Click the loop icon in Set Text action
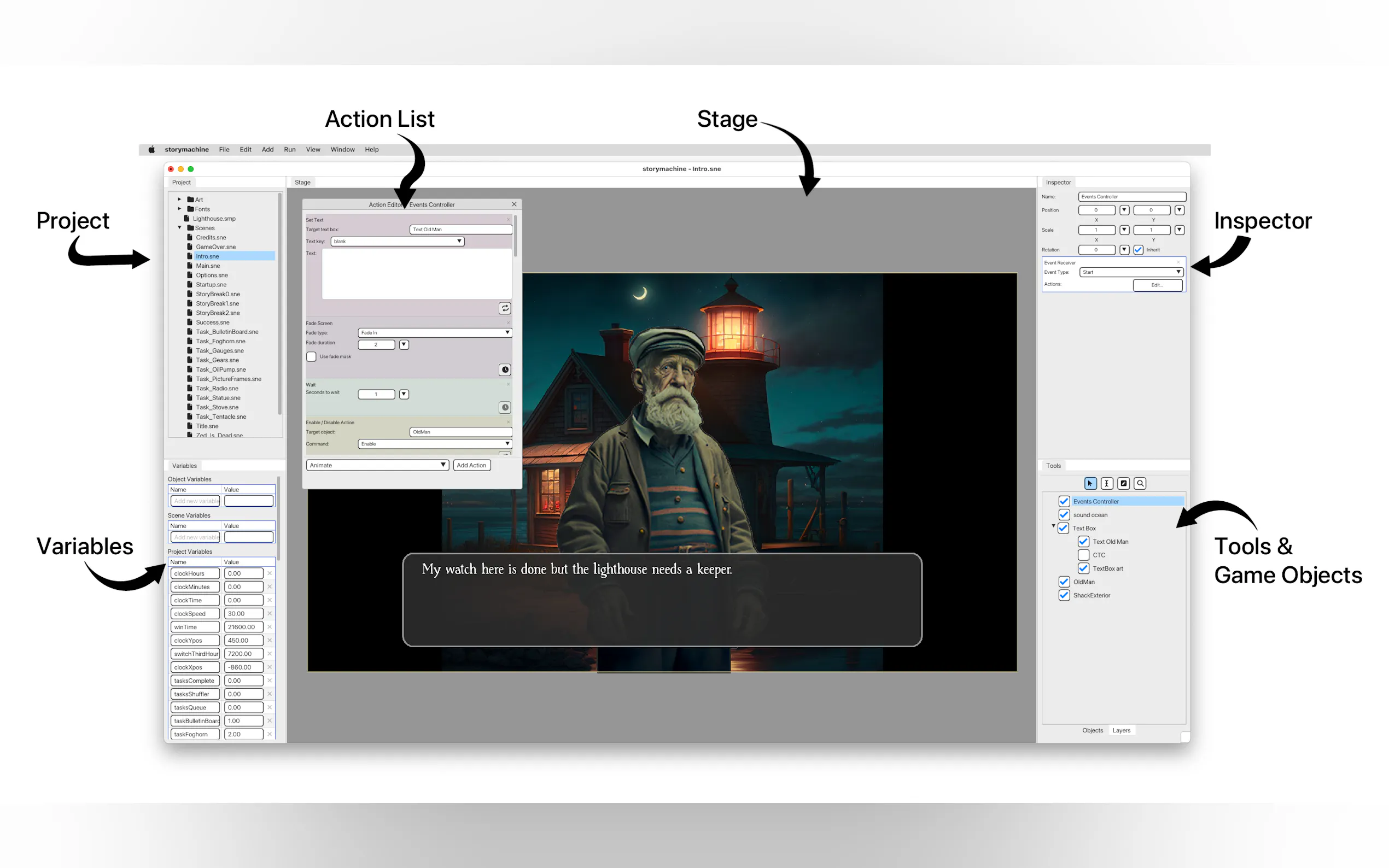 505,308
